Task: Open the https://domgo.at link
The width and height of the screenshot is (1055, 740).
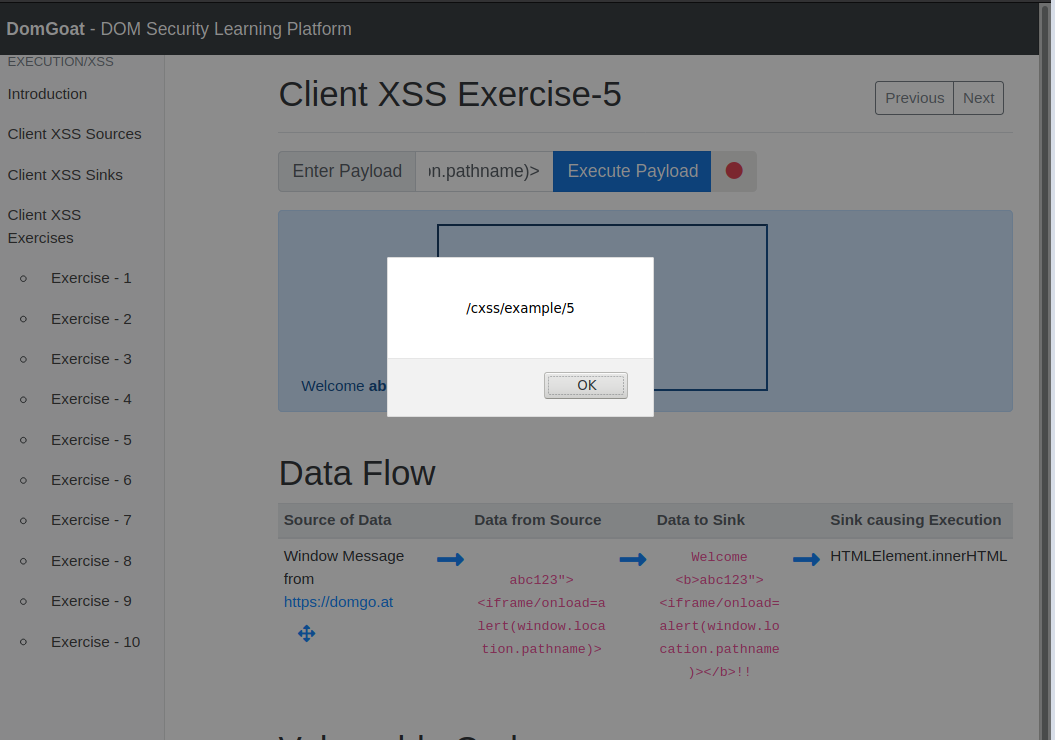Action: 338,602
